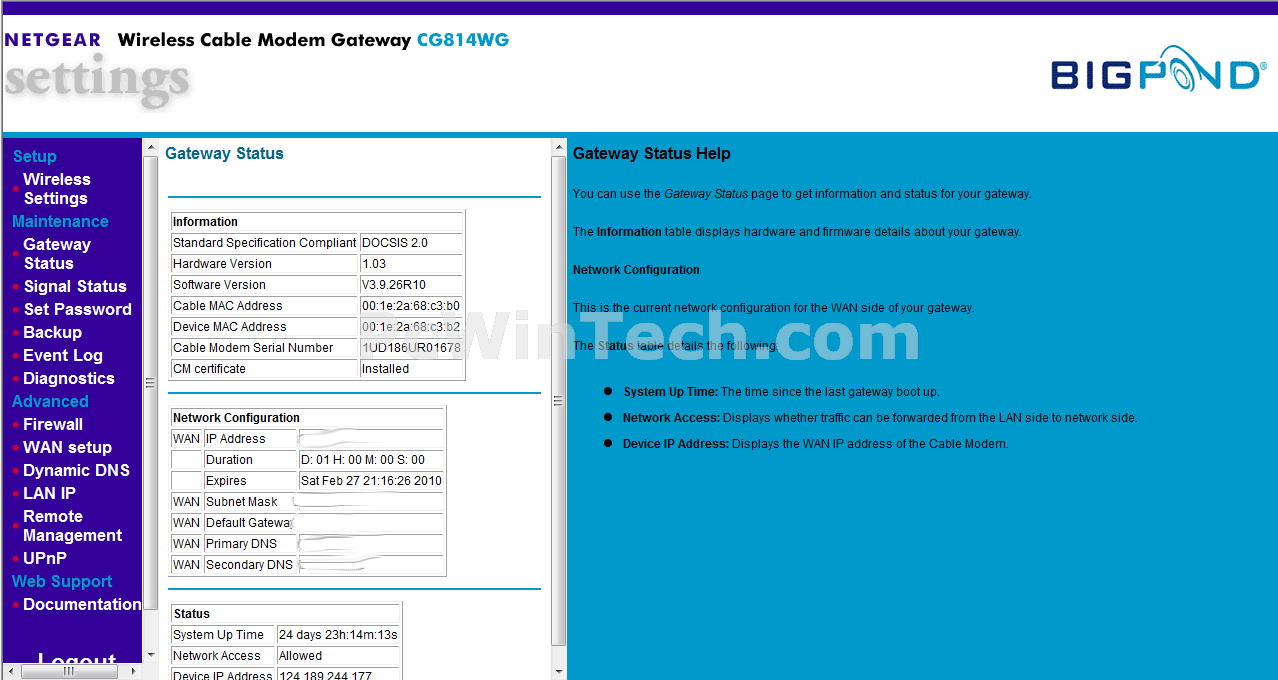Screen dimensions: 1278x680
Task: Click the Secondary DNS label
Action: (x=249, y=565)
